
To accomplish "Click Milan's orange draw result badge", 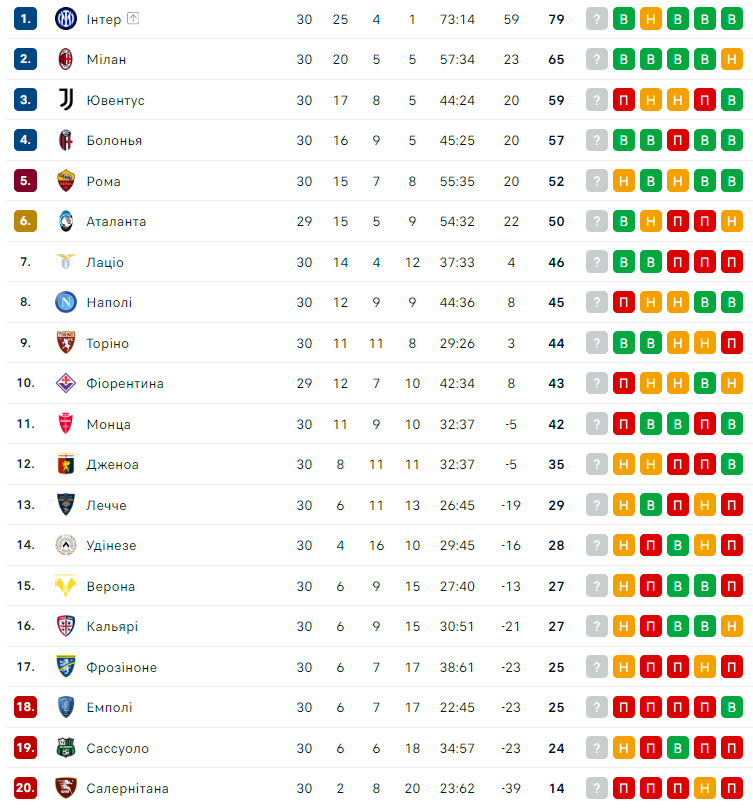I will tap(732, 59).
